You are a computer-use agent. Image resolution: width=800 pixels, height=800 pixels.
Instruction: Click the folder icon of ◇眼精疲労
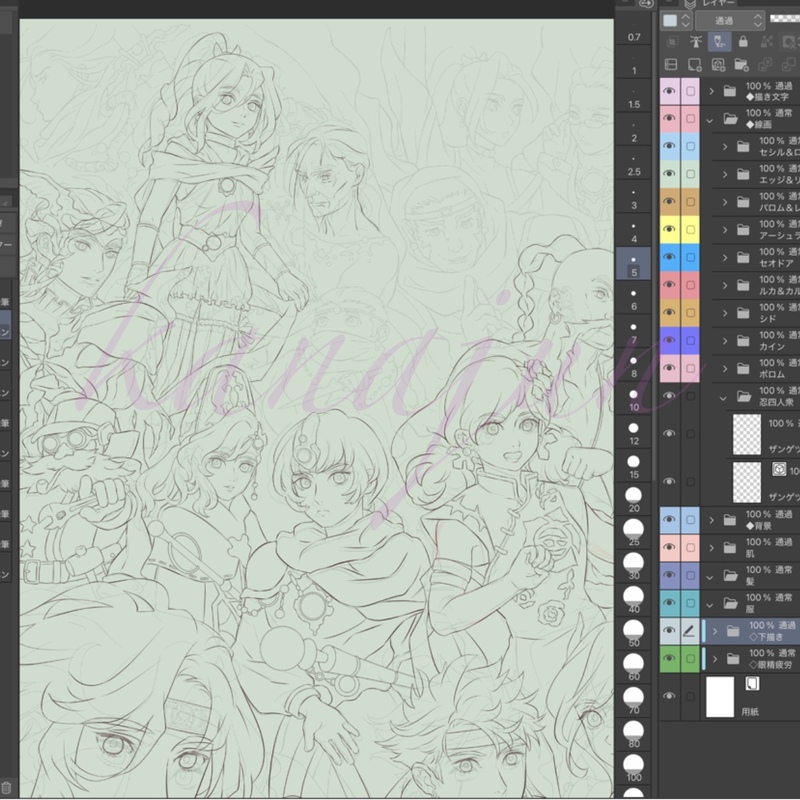[733, 659]
